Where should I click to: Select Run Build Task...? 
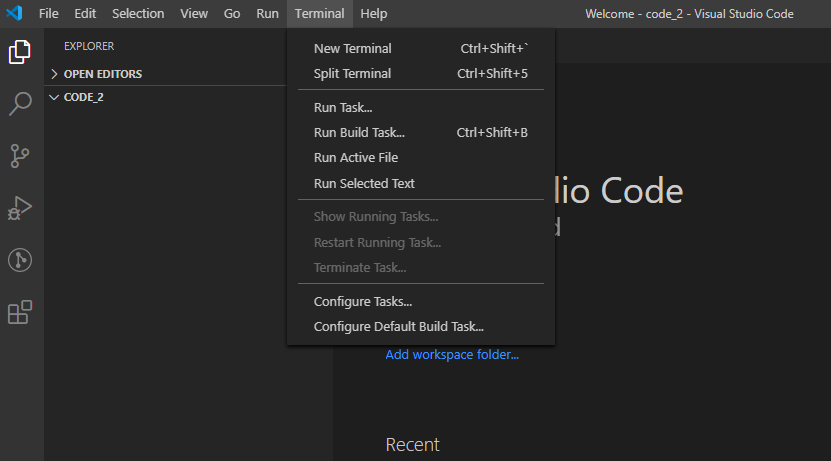coord(421,132)
